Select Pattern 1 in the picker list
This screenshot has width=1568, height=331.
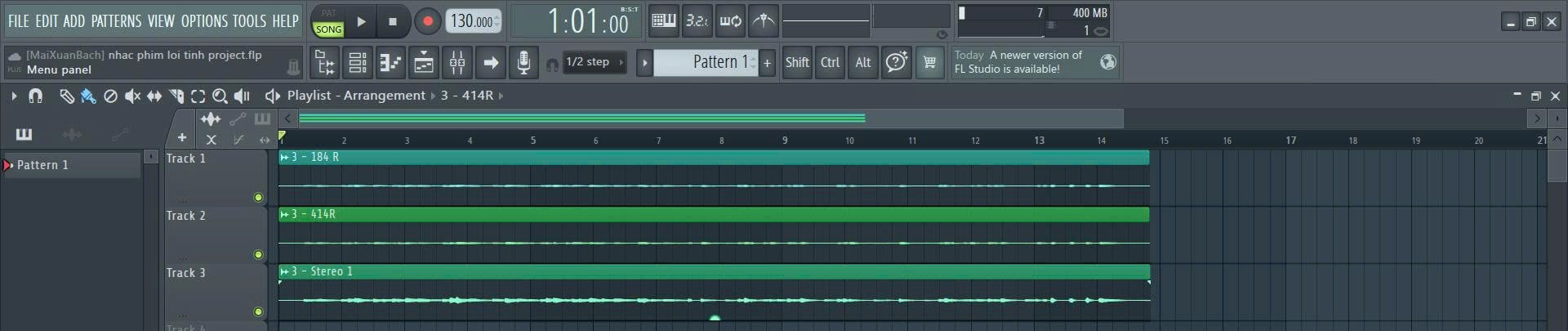(70, 165)
